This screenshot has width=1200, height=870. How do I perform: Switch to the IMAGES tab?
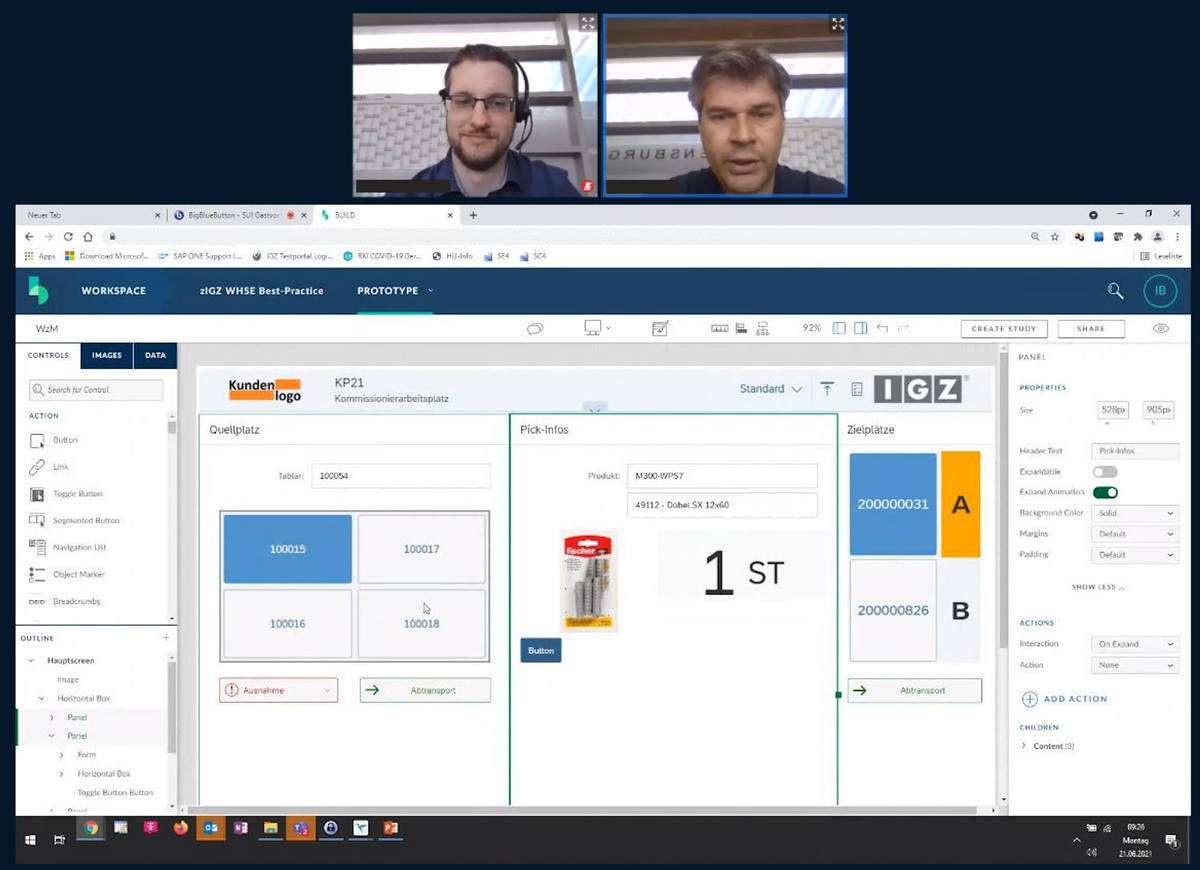(x=107, y=355)
